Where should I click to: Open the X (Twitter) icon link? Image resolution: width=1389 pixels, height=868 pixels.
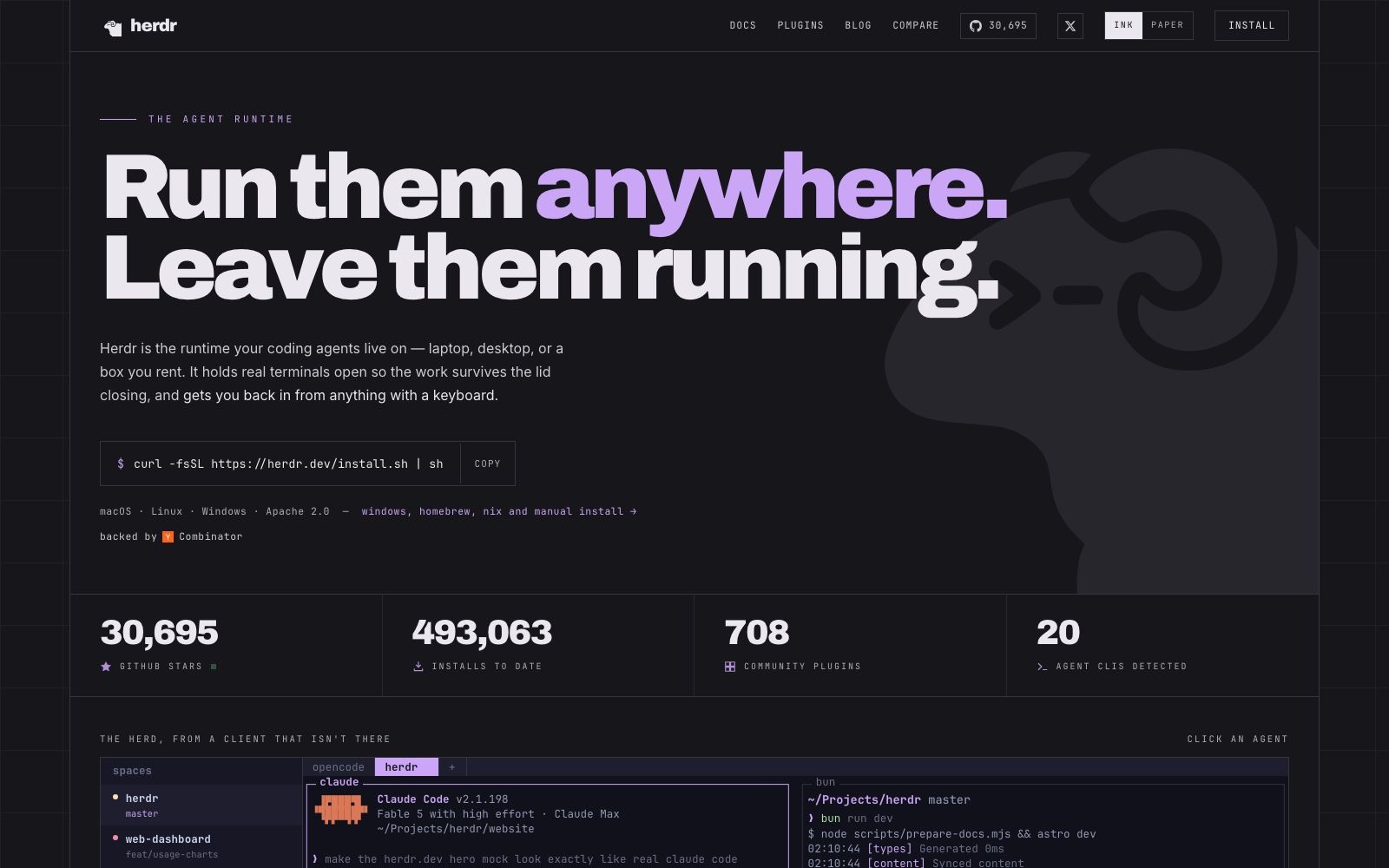pos(1070,26)
